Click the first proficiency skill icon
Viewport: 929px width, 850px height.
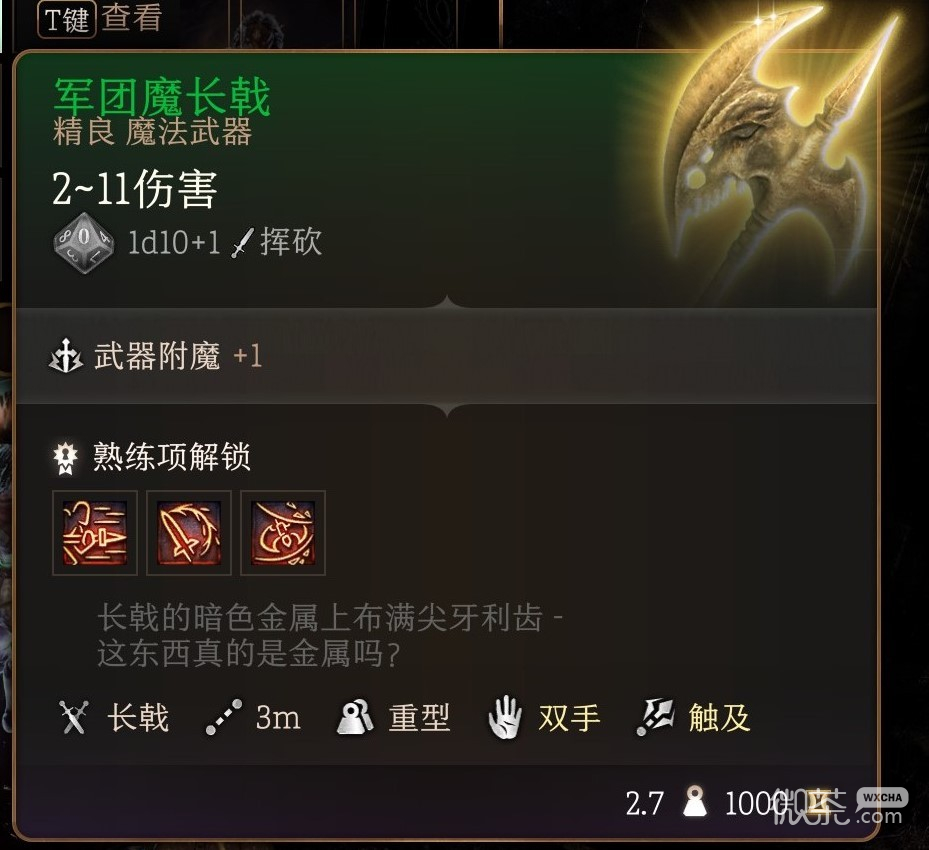tap(95, 533)
